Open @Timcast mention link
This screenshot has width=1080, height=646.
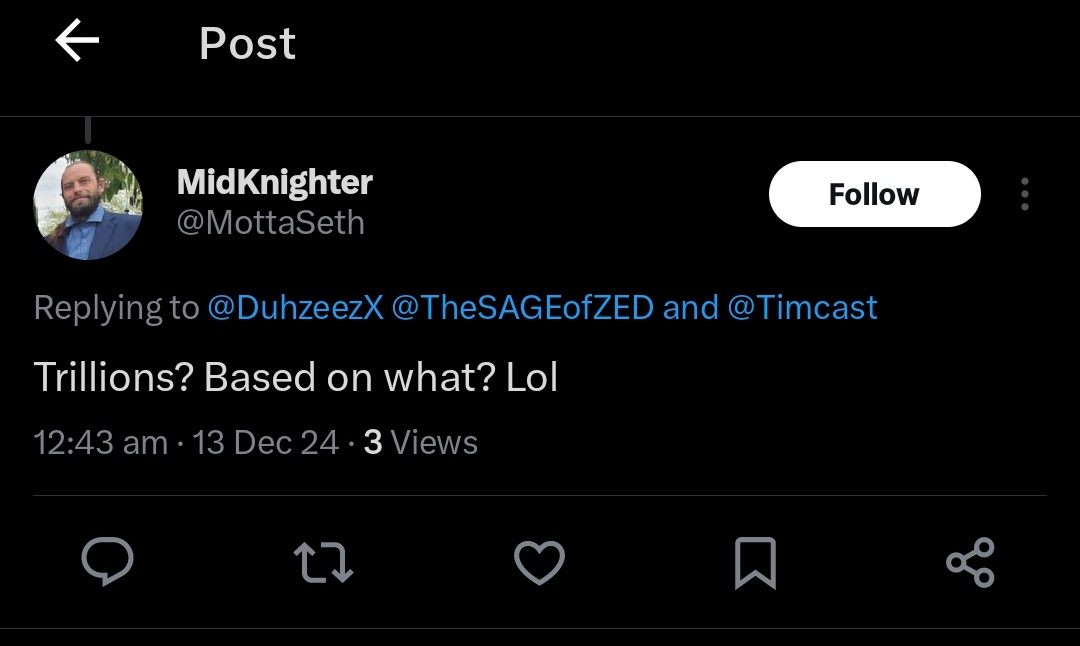pos(802,307)
